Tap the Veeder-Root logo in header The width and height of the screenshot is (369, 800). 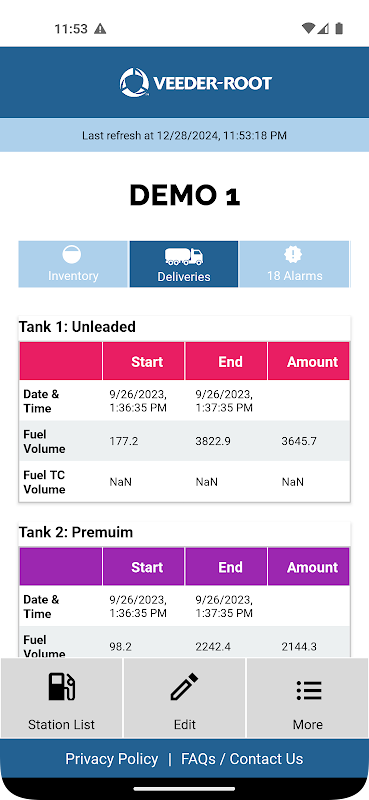click(x=195, y=83)
